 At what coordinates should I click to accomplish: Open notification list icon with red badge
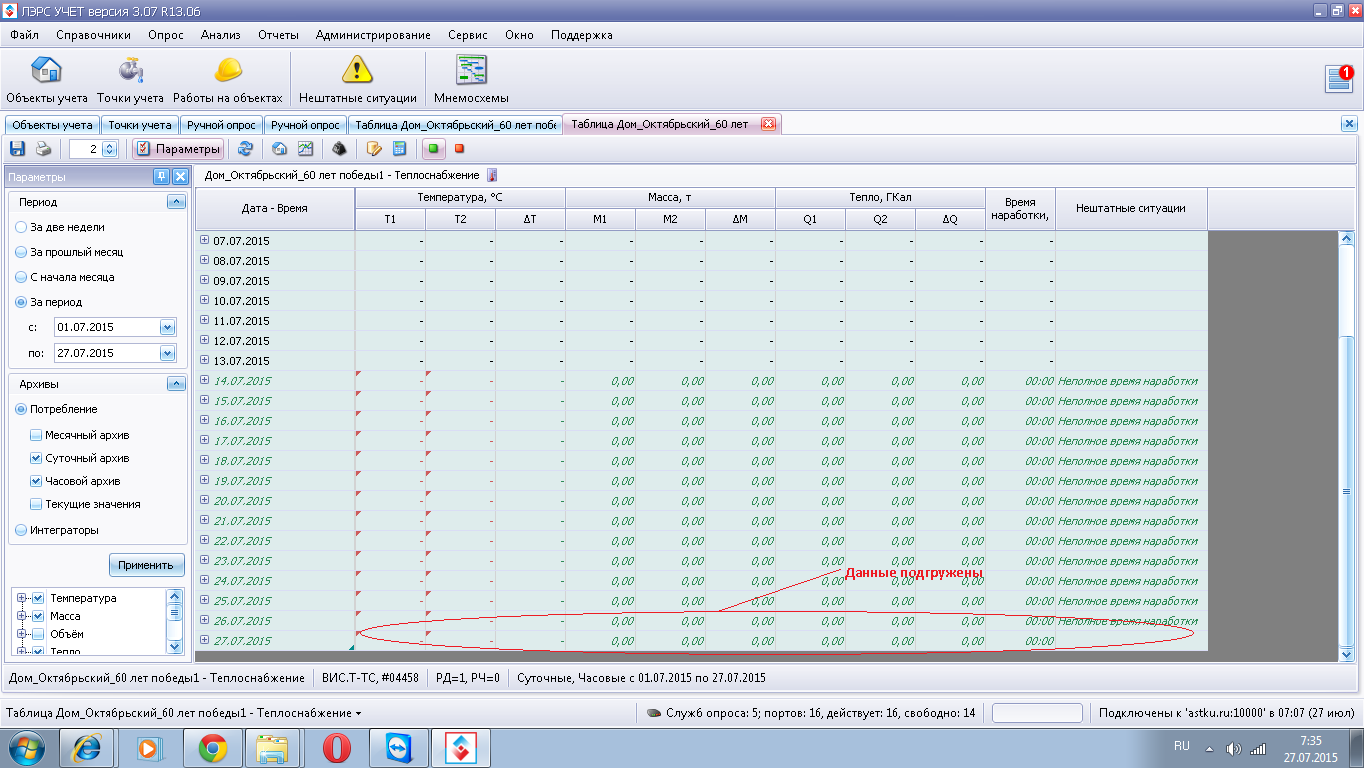[1339, 79]
